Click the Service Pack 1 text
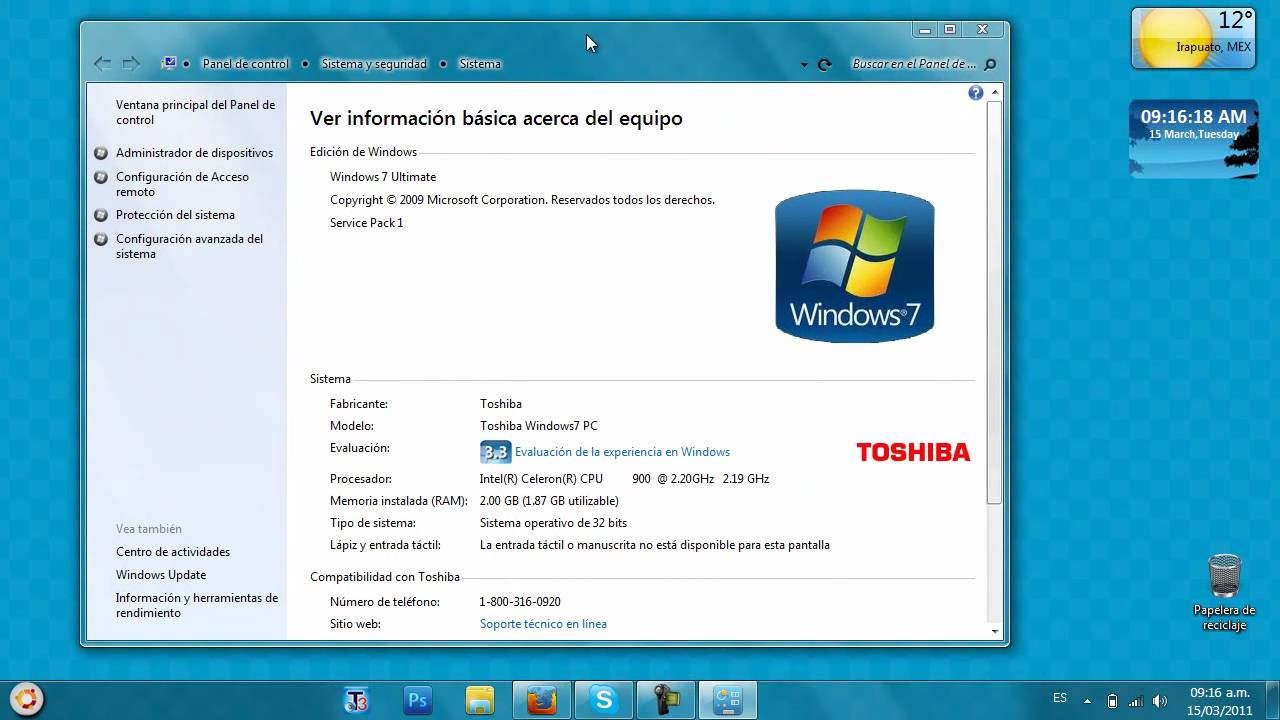The height and width of the screenshot is (720, 1280). point(366,223)
